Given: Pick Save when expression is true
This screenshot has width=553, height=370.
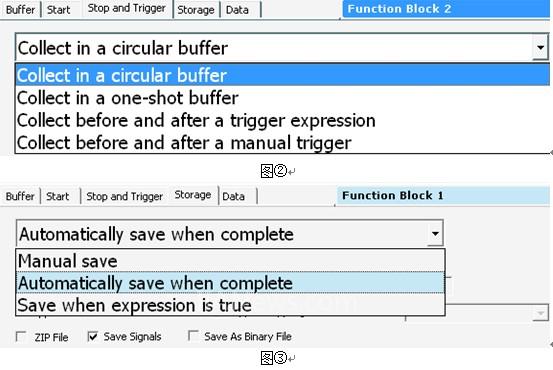Looking at the screenshot, I should (x=230, y=305).
